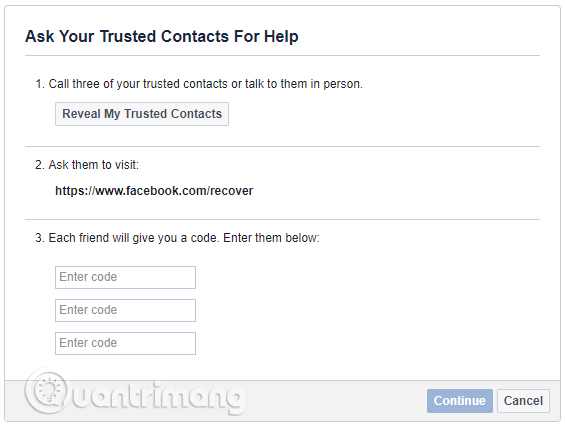Click the divider line above step 2
Screen dimensions: 565x426
(282, 146)
